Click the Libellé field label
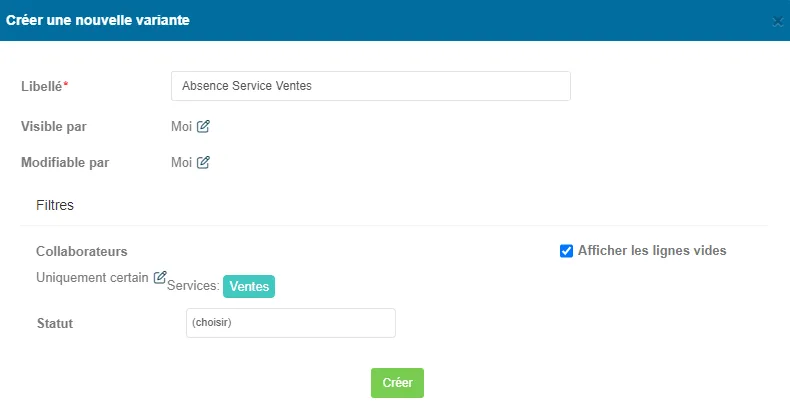Image resolution: width=790 pixels, height=420 pixels. pyautogui.click(x=44, y=86)
